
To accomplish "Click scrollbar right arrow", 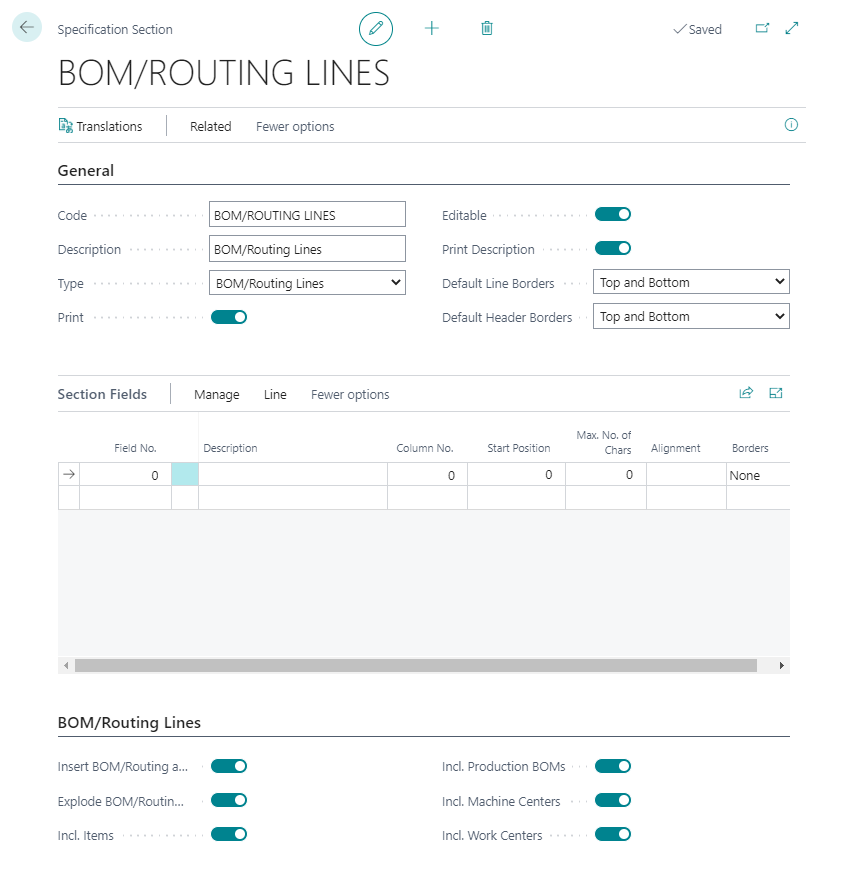I will [781, 666].
